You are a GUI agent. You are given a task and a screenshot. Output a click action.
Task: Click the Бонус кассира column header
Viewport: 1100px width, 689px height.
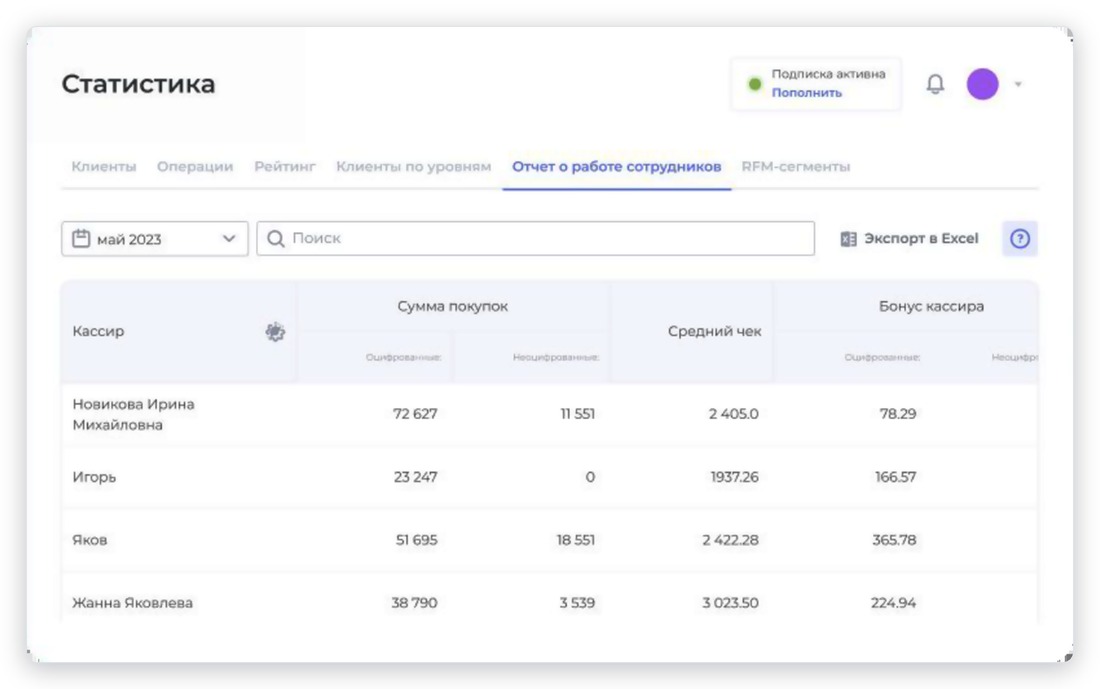931,306
